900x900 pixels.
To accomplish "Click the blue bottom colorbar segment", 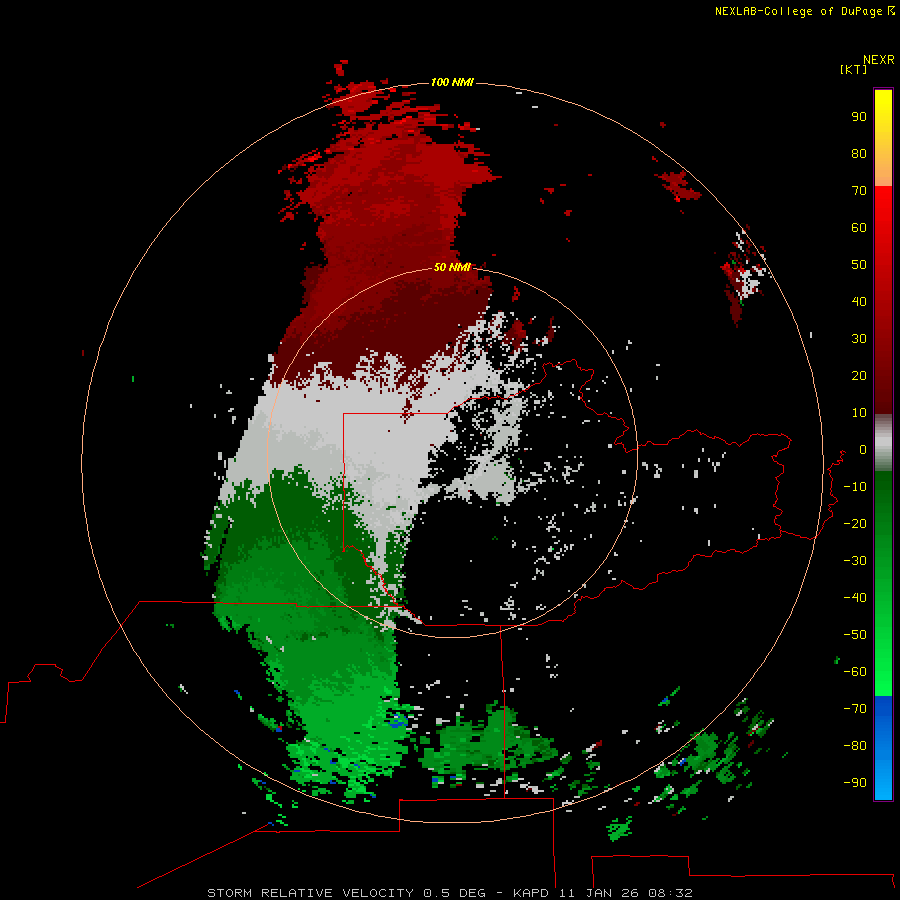I will pos(883,748).
